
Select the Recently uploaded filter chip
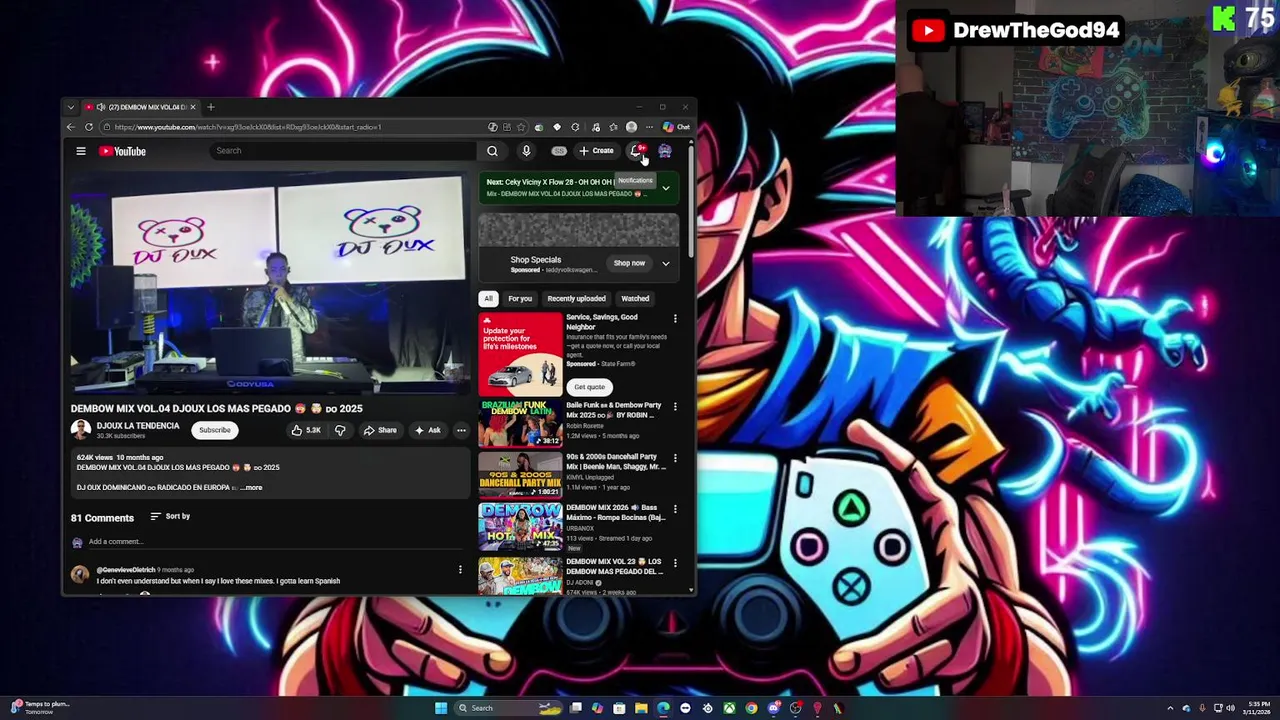tap(576, 298)
